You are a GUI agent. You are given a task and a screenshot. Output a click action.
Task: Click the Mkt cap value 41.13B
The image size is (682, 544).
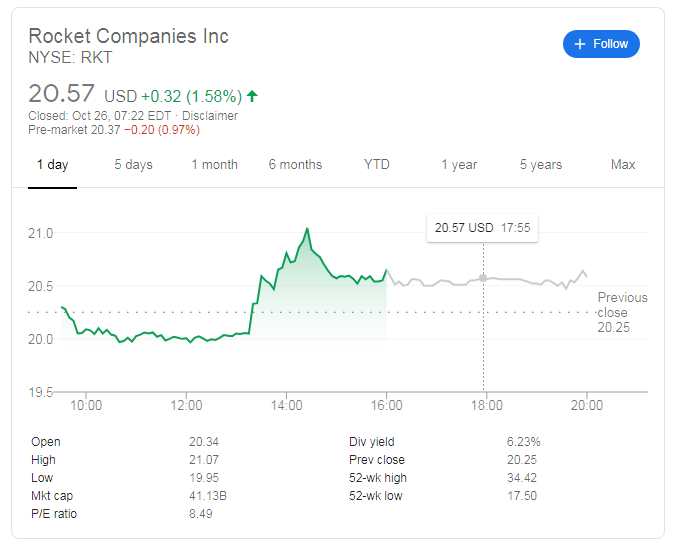coord(208,496)
